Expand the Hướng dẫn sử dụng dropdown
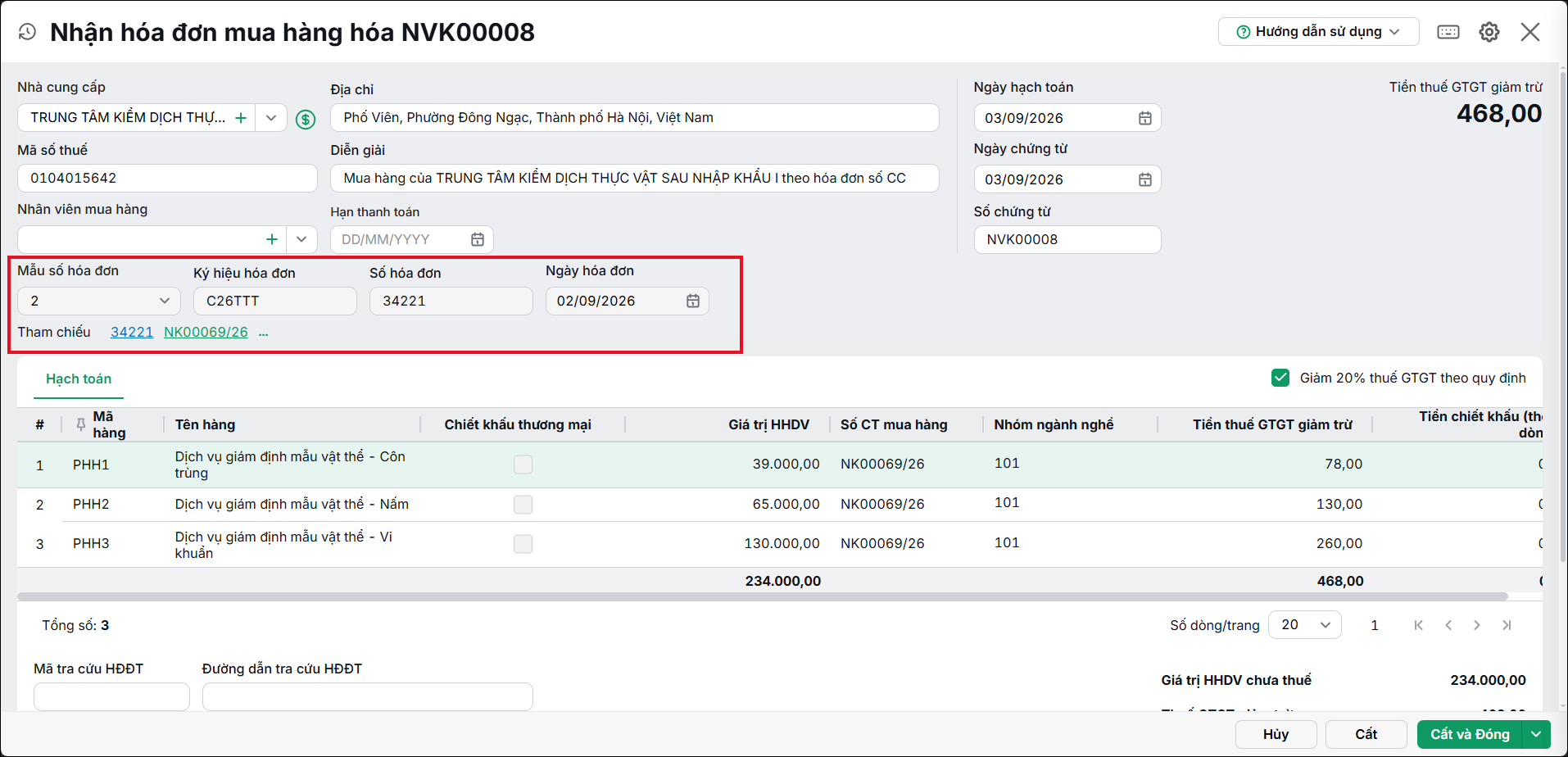Viewport: 1568px width, 757px height. tap(1318, 32)
